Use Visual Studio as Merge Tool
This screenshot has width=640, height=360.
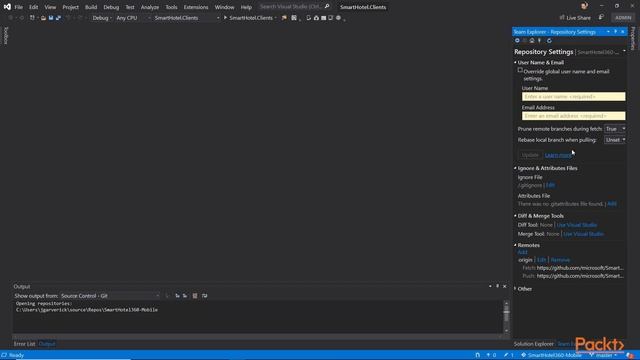coord(584,234)
